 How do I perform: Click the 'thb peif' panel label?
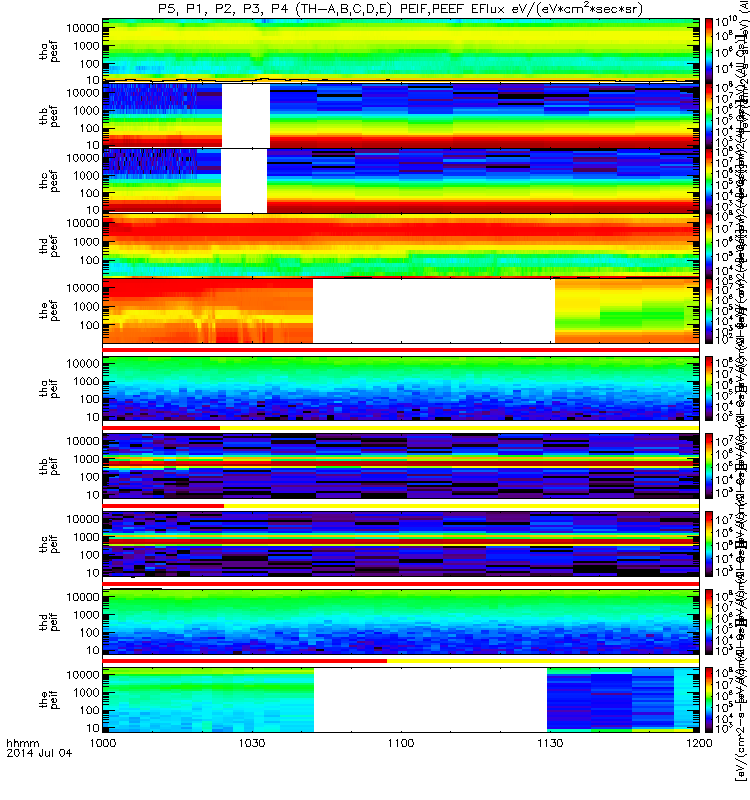tap(49, 466)
